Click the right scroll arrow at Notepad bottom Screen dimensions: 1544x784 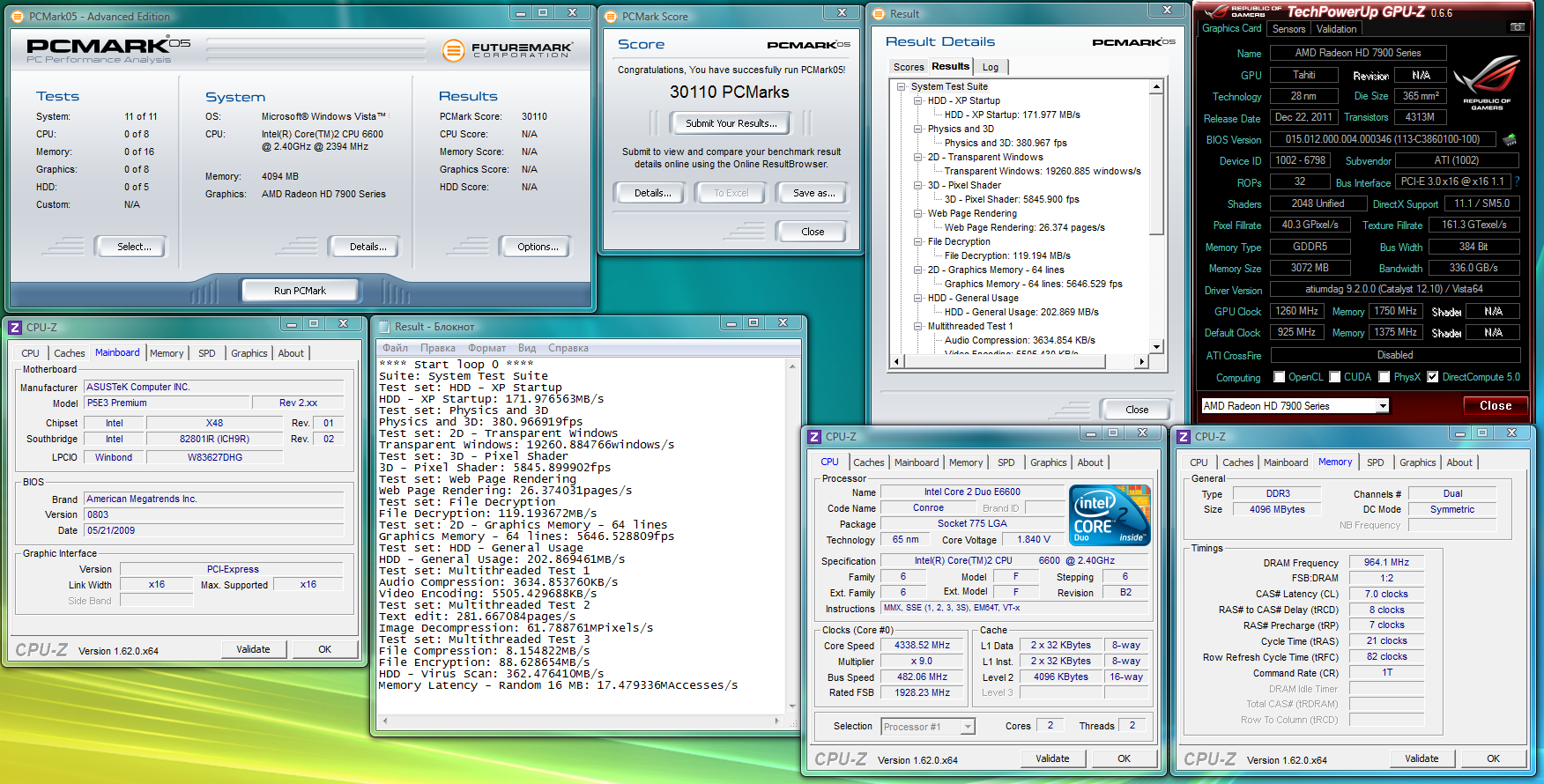point(776,721)
